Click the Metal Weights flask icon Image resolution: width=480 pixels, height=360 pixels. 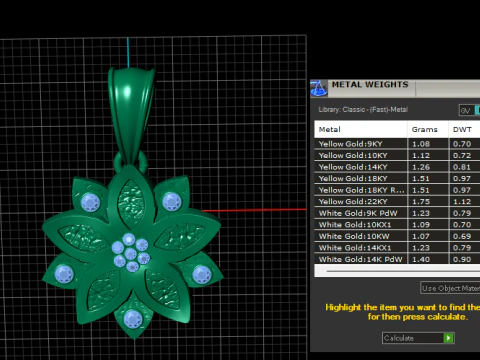pyautogui.click(x=319, y=88)
